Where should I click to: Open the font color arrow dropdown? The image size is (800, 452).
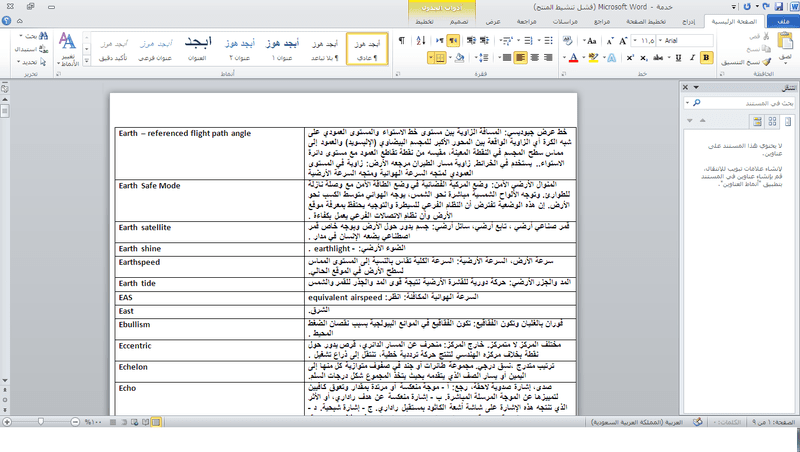[x=564, y=58]
